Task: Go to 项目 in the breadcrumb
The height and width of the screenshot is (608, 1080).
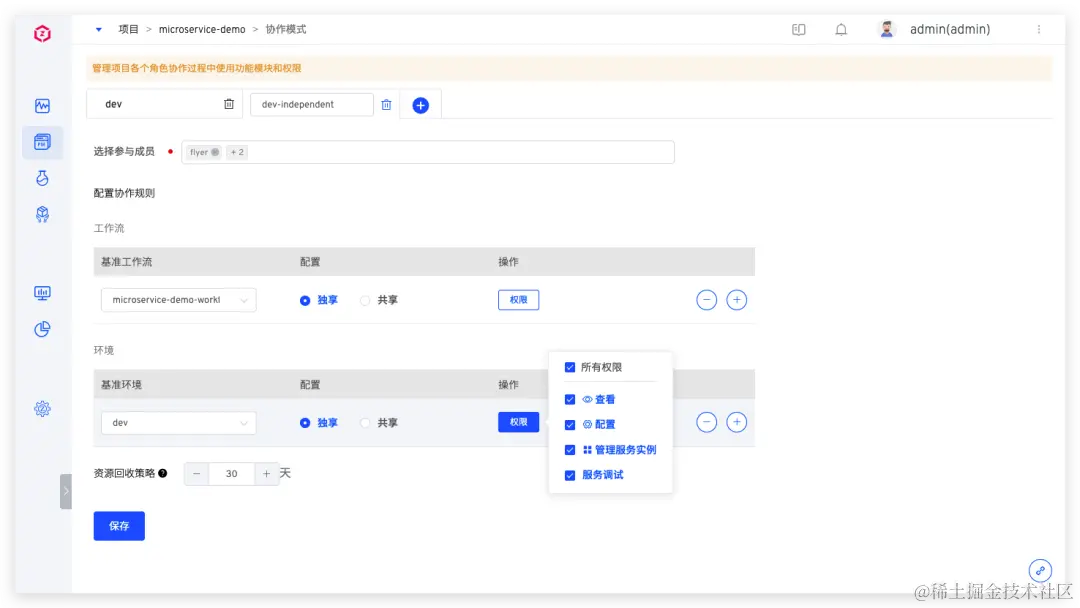Action: [x=128, y=30]
